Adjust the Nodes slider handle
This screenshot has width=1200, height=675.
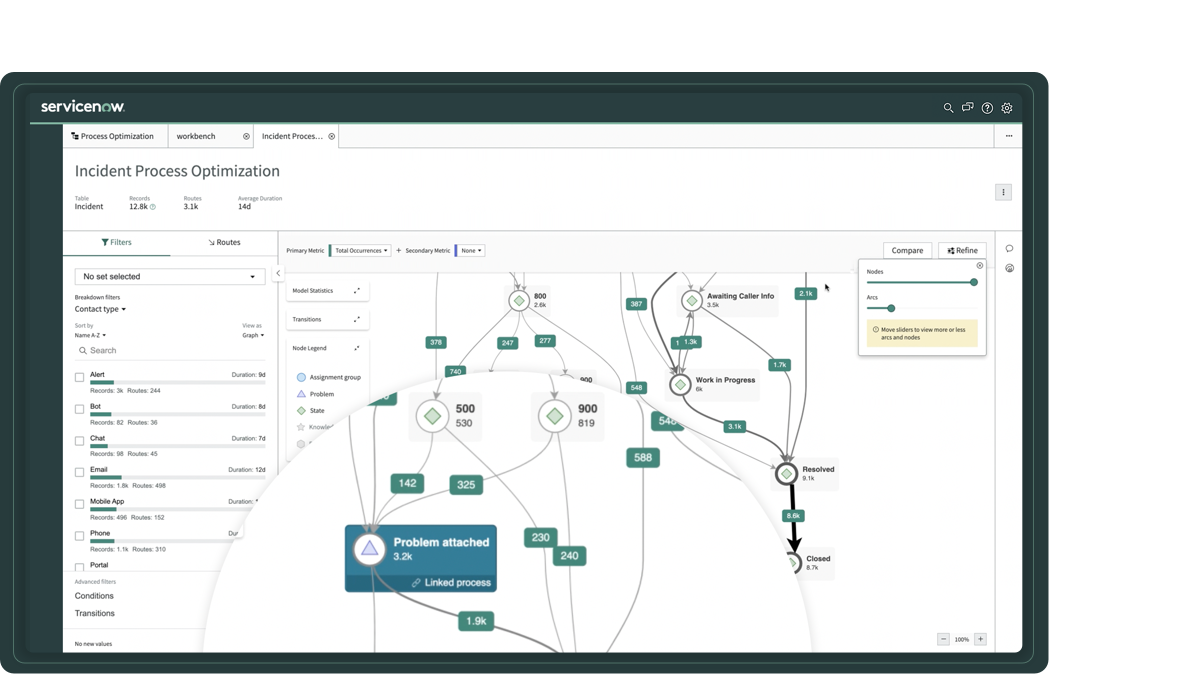[x=974, y=282]
